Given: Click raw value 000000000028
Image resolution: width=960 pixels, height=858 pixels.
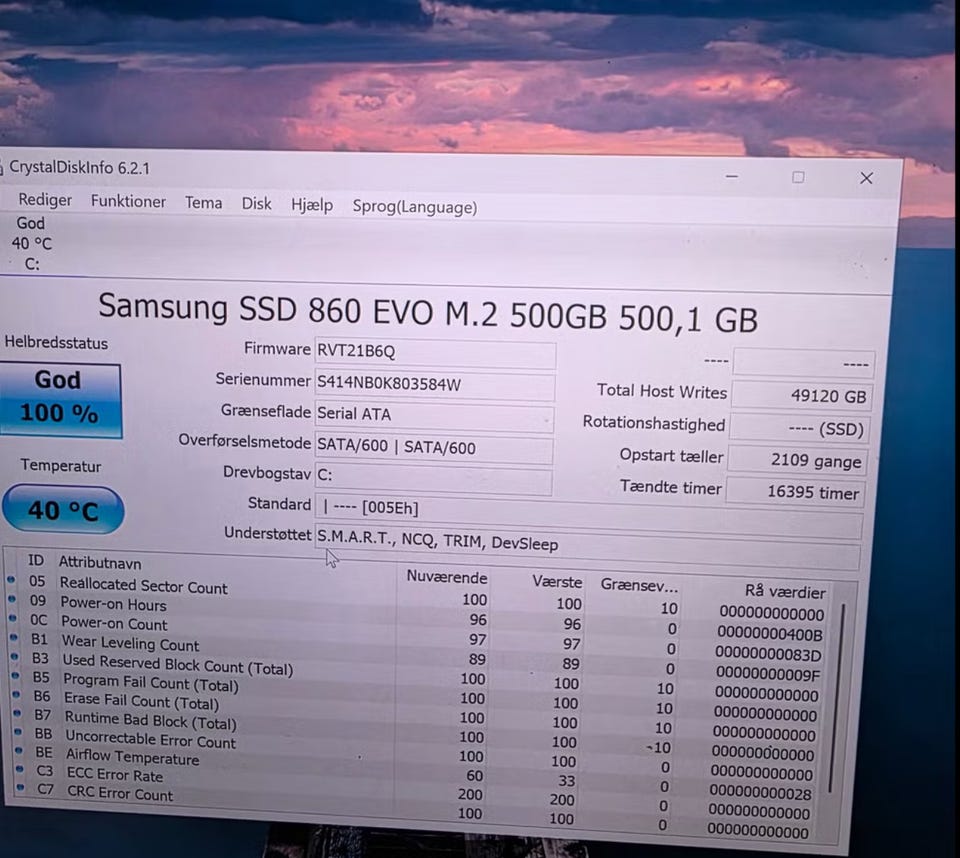Looking at the screenshot, I should pos(760,793).
